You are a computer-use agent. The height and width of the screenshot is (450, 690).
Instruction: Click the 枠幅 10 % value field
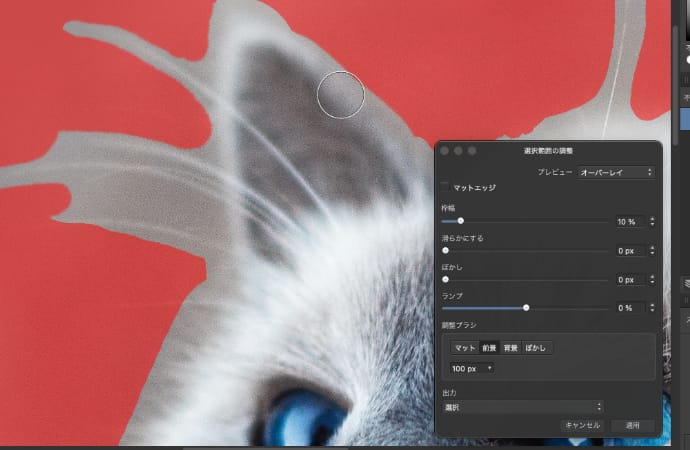(x=628, y=222)
